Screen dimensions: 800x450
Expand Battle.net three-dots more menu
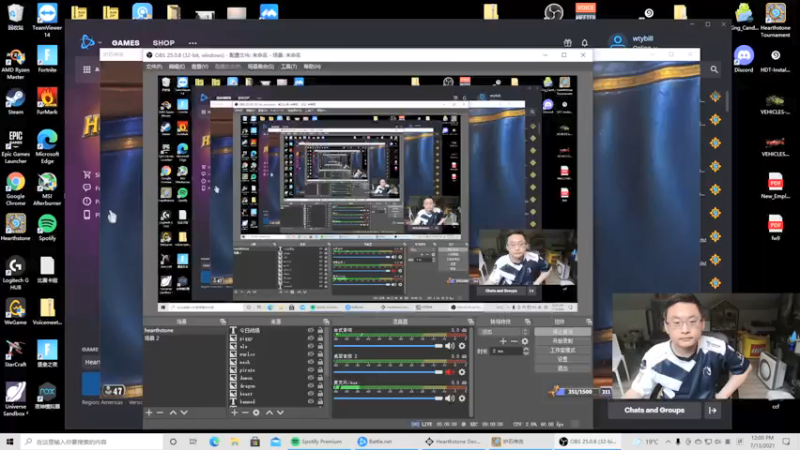[x=192, y=43]
